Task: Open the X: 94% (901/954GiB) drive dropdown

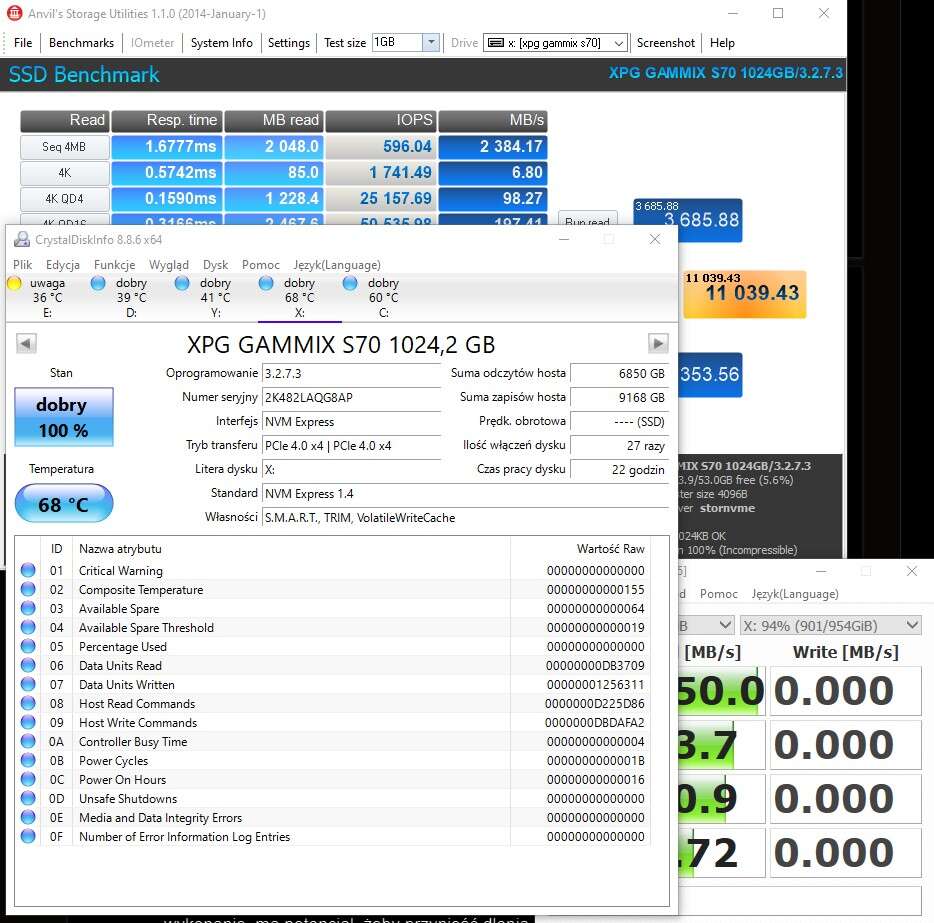Action: point(829,625)
